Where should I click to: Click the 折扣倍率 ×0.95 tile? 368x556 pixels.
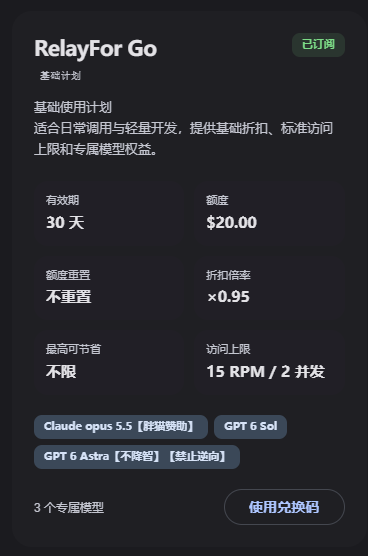tap(270, 288)
